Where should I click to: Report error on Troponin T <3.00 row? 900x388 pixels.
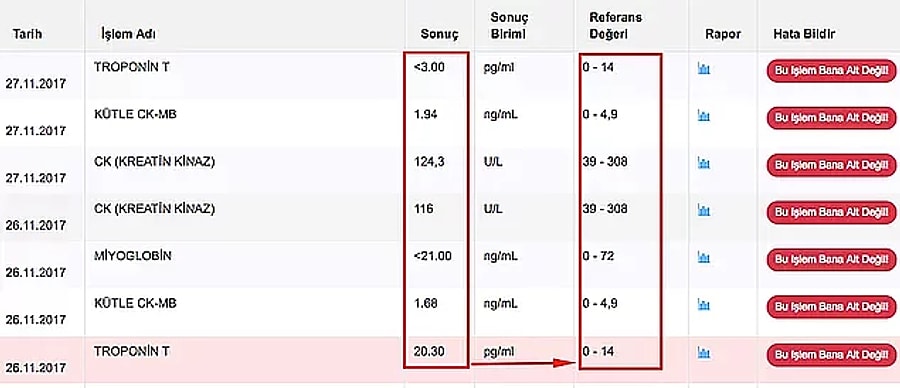pyautogui.click(x=831, y=71)
